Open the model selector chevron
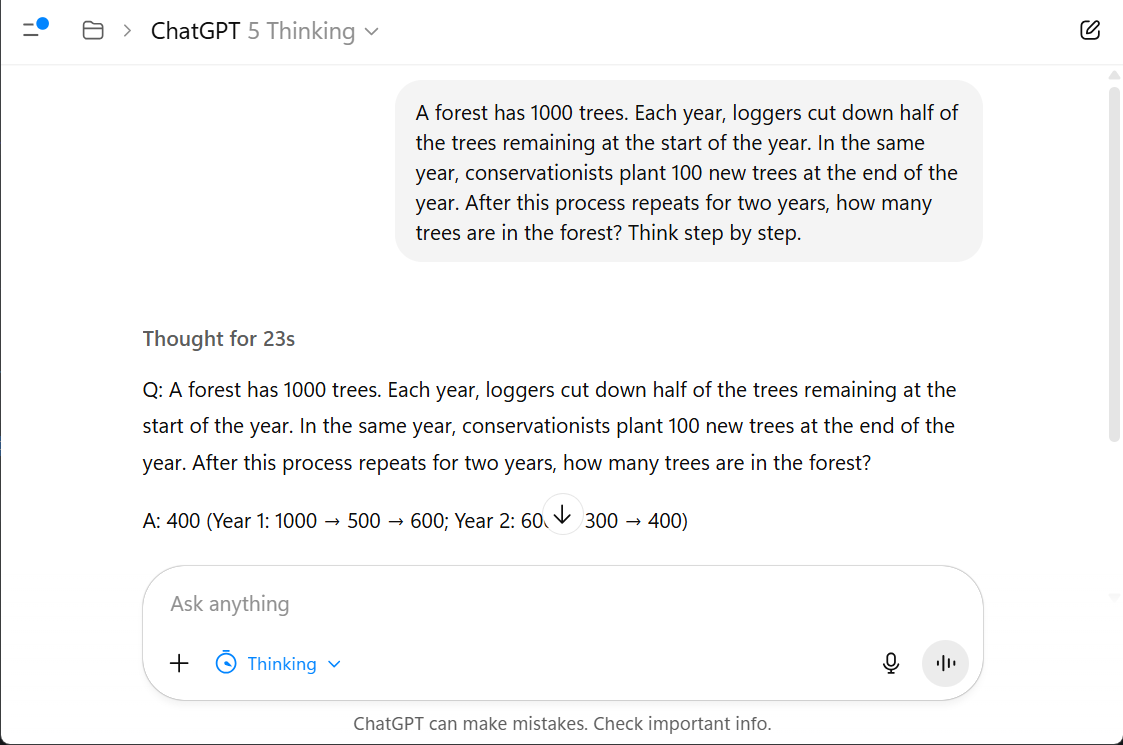1123x745 pixels. tap(371, 32)
